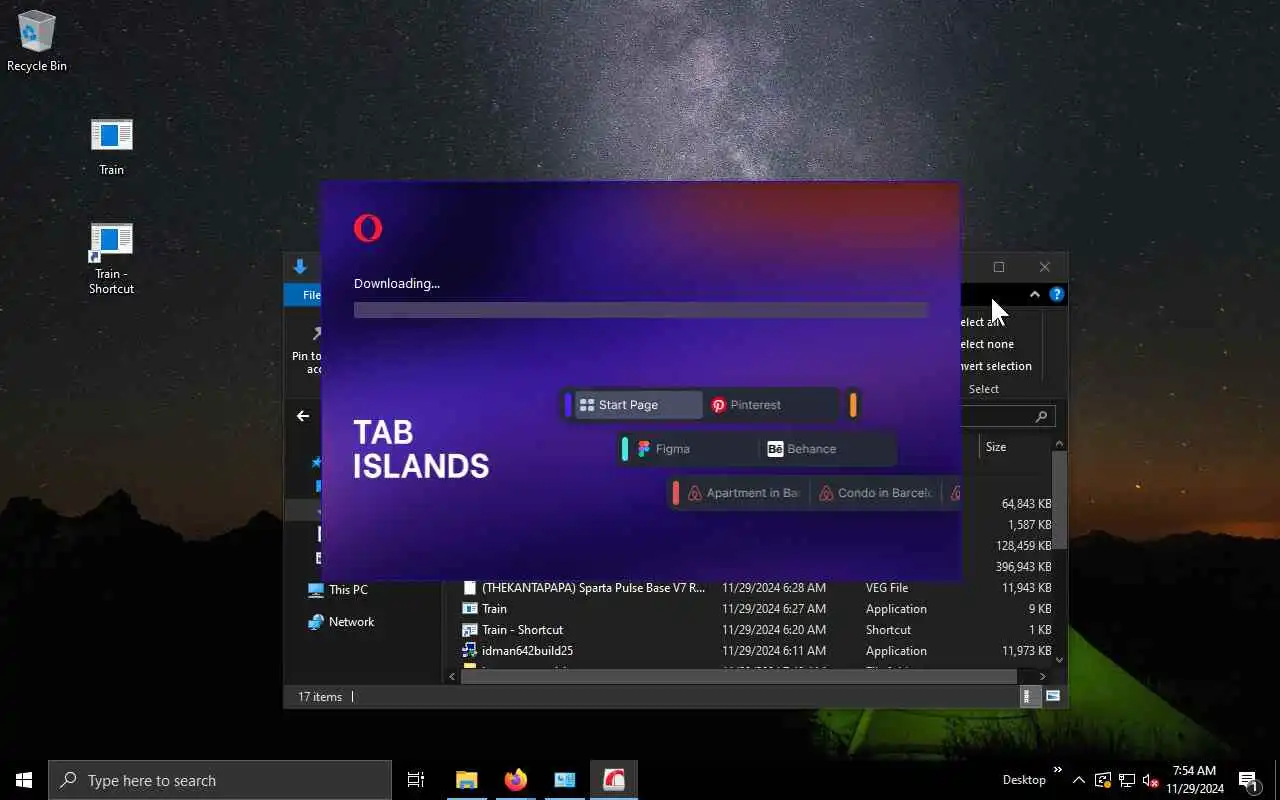The width and height of the screenshot is (1280, 800).
Task: Select the Sparta Pulse Base V7 file name
Action: pyautogui.click(x=593, y=588)
